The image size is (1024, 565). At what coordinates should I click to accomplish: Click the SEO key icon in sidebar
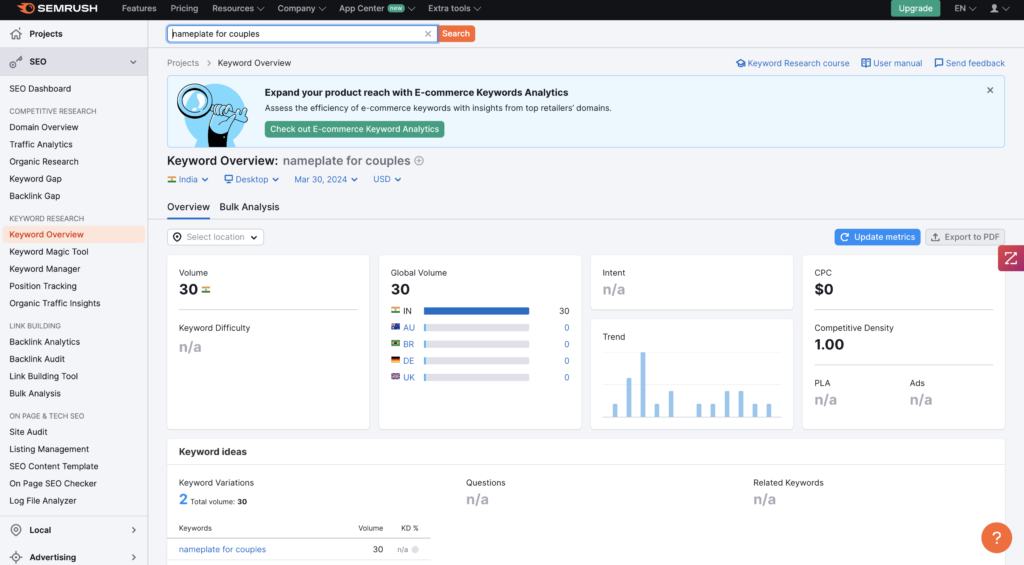point(16,61)
